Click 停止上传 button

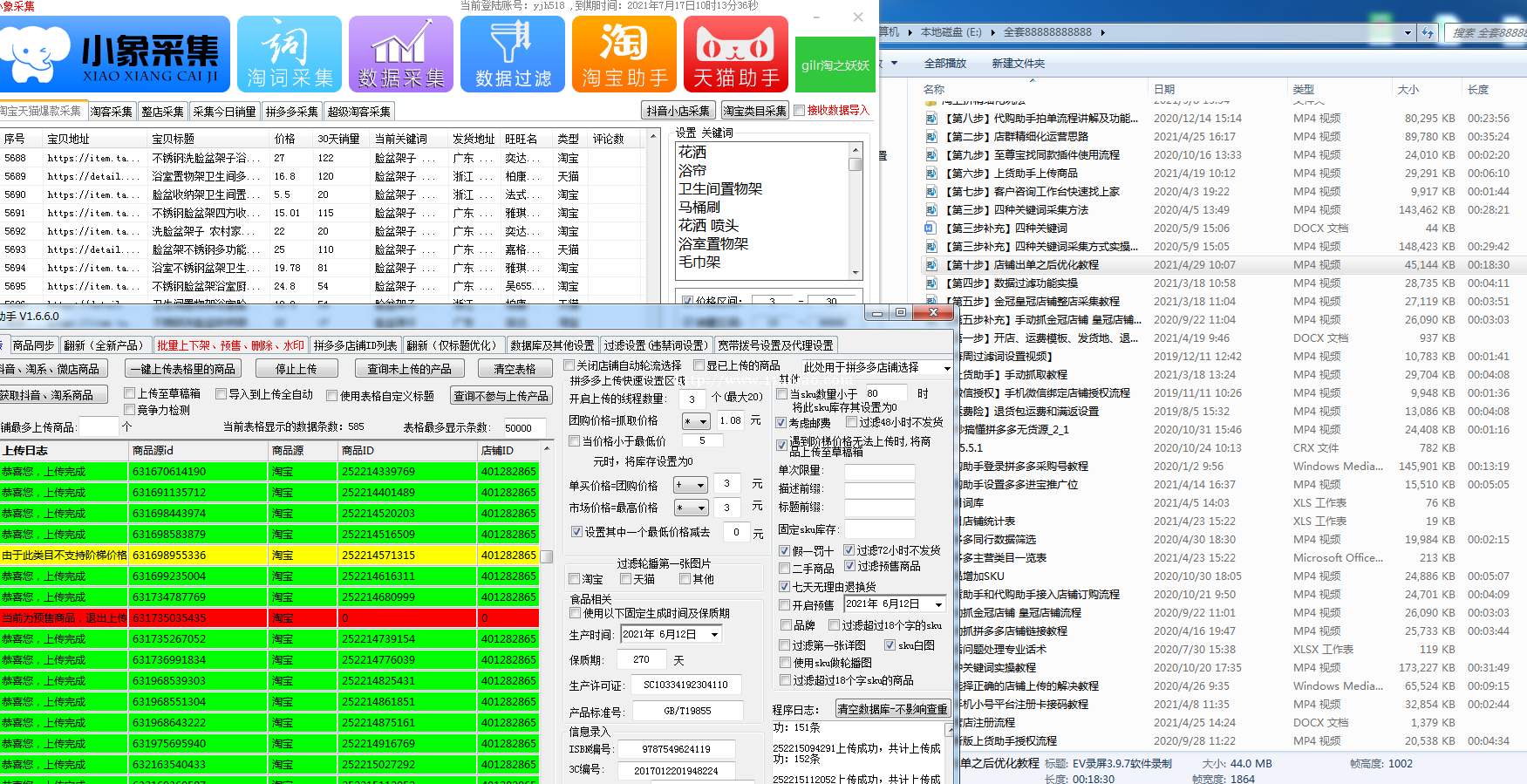297,369
